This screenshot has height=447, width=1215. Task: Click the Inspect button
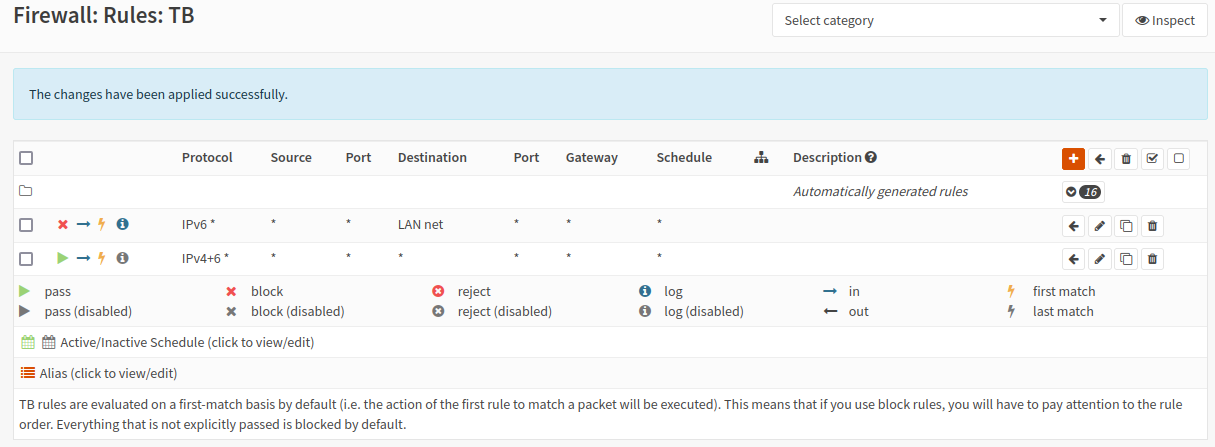[x=1165, y=20]
